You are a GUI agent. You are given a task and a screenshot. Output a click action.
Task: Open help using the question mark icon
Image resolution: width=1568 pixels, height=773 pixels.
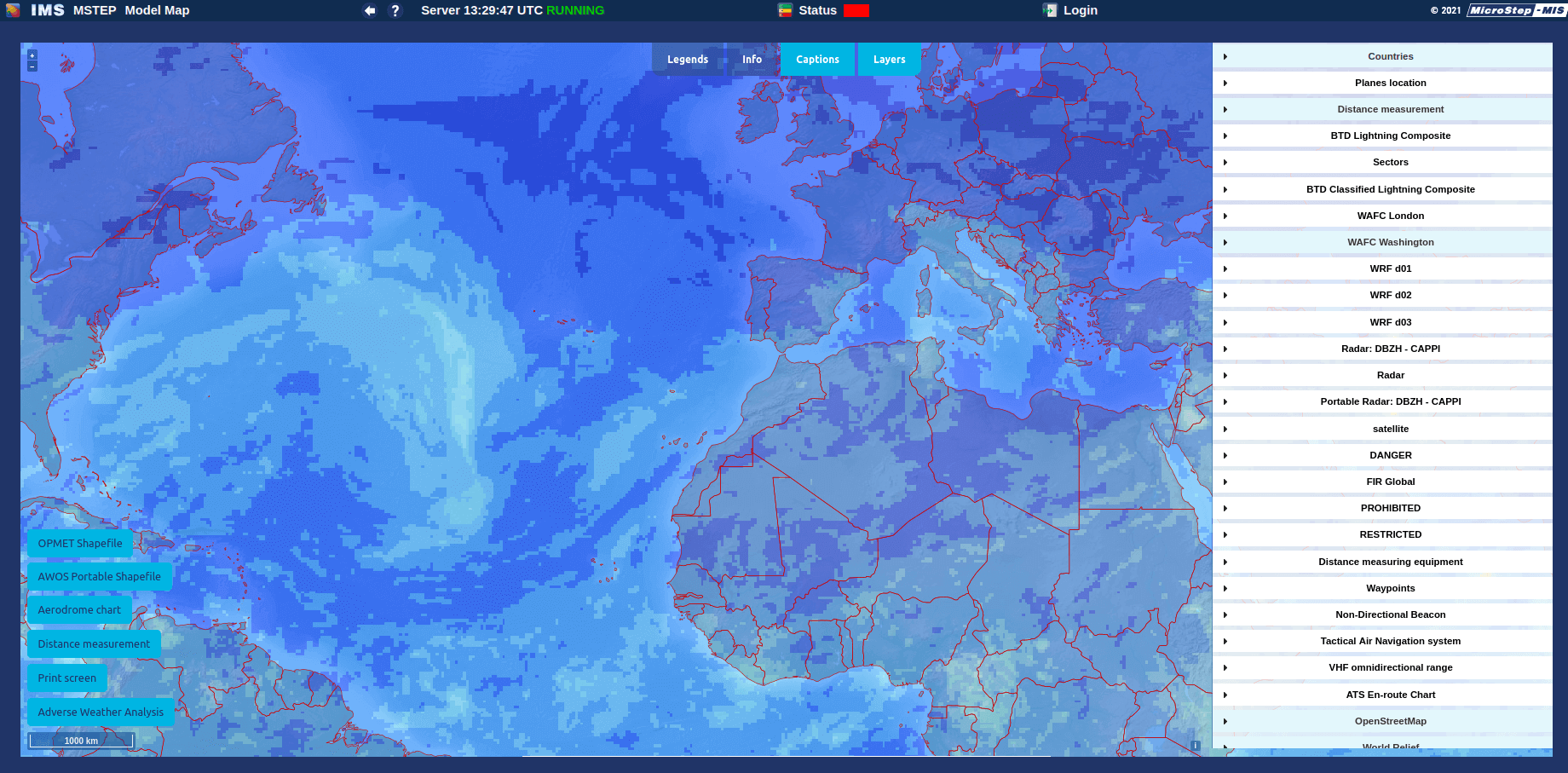(x=395, y=10)
